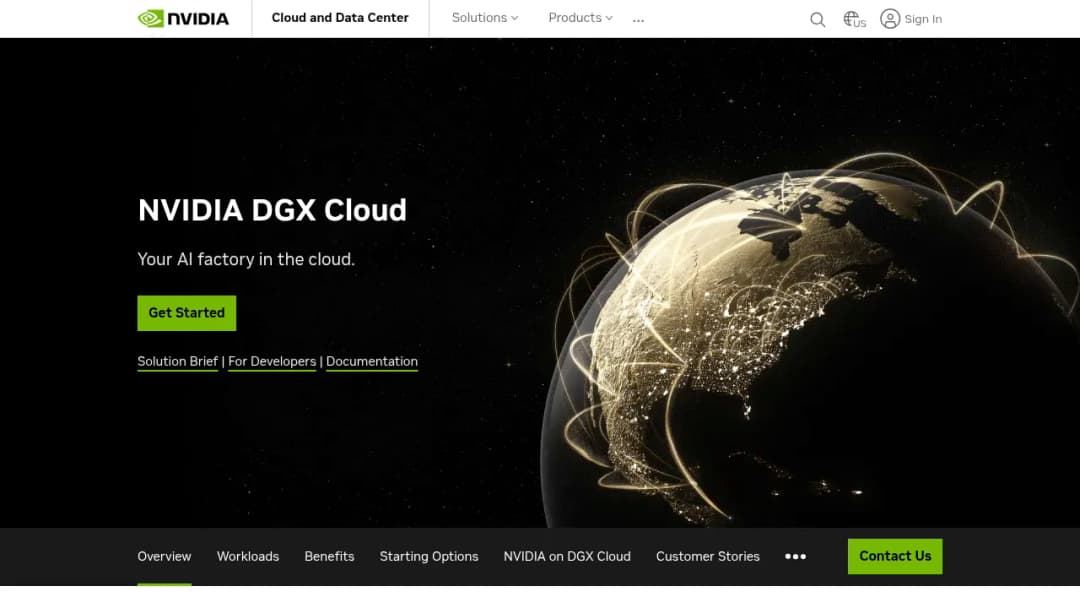Viewport: 1080px width, 608px height.
Task: Expand the Solutions dropdown
Action: point(485,18)
